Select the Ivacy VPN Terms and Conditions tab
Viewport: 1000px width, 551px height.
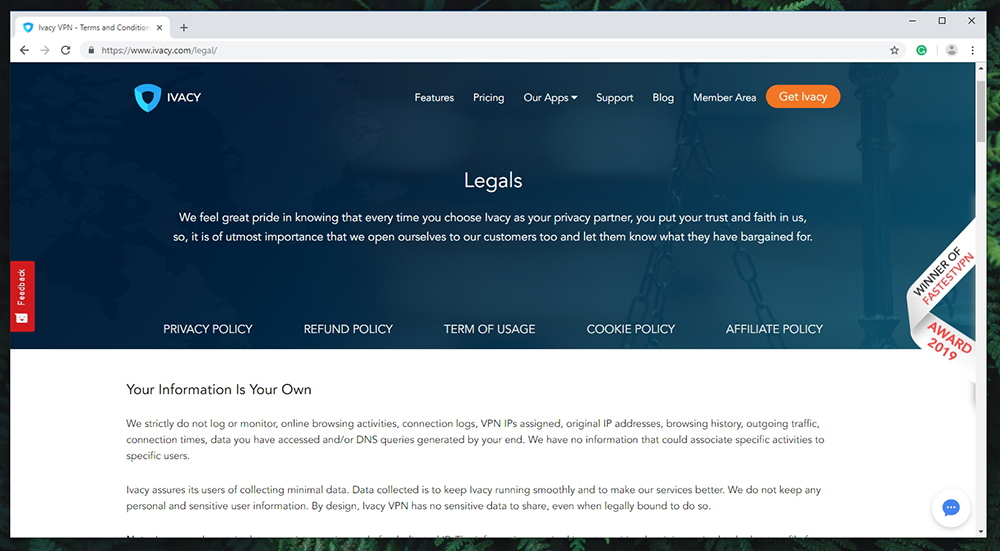click(x=92, y=27)
